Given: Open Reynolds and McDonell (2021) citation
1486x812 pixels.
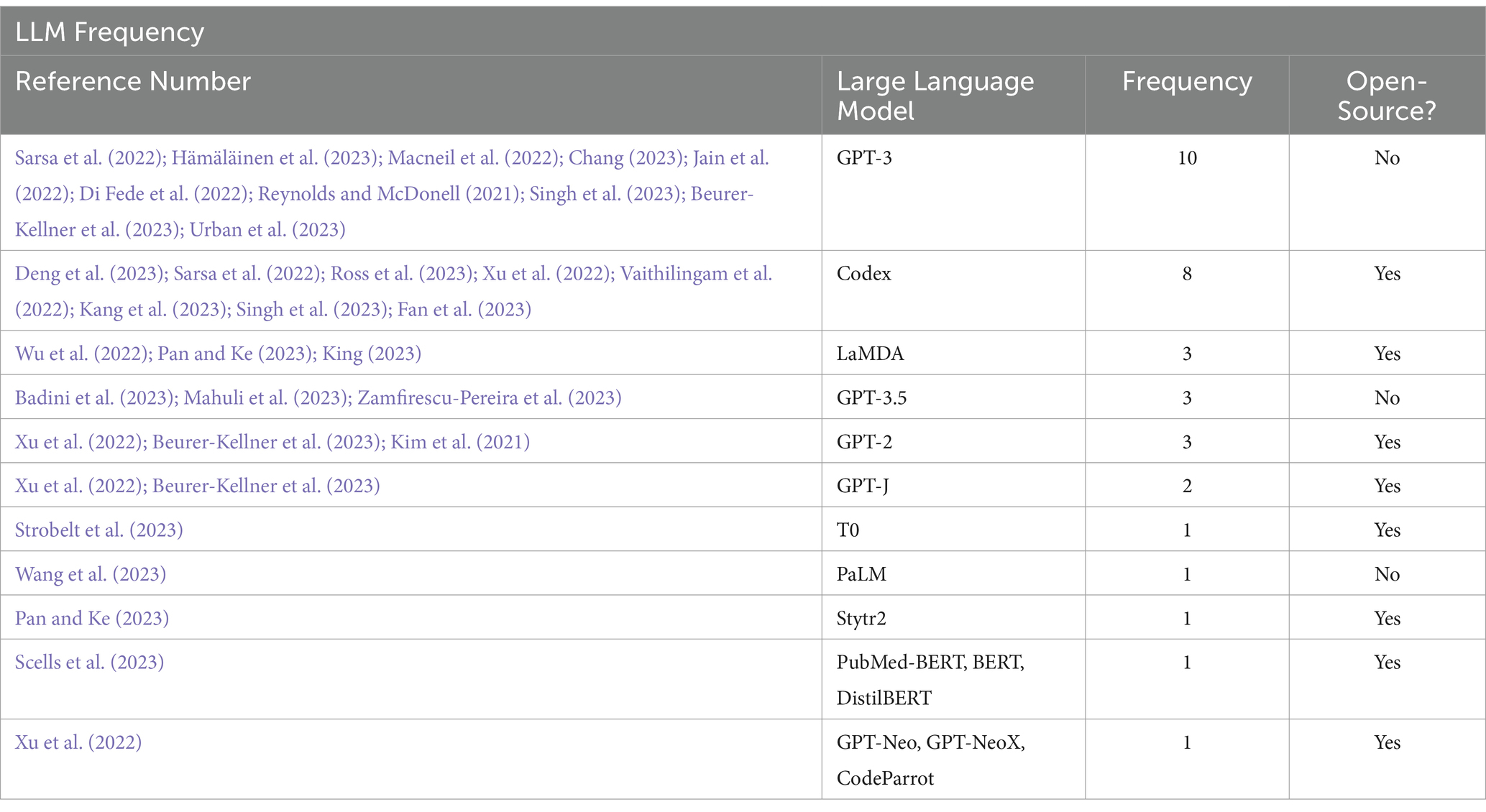Looking at the screenshot, I should [x=390, y=194].
